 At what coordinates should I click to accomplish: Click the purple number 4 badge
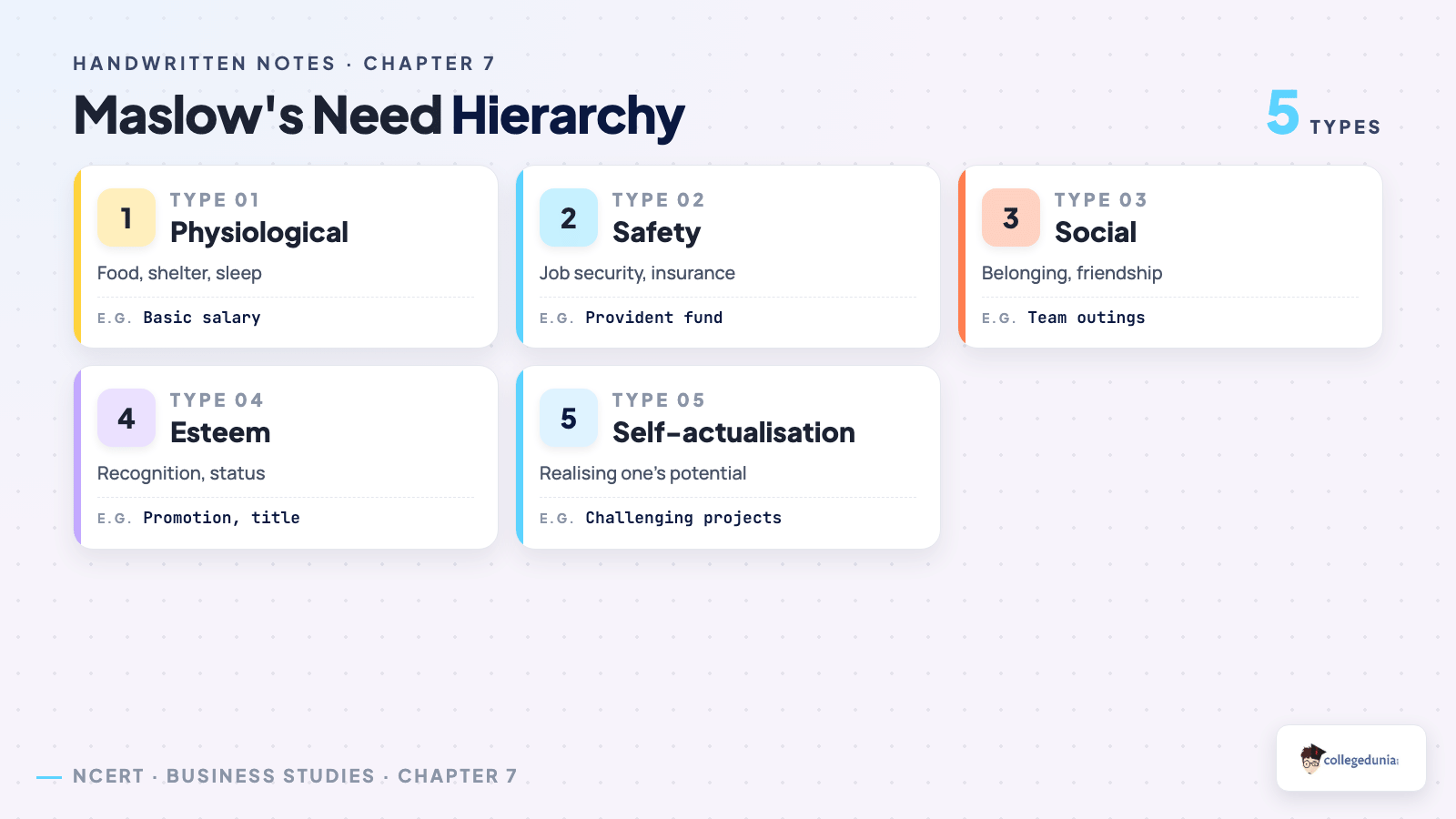click(x=126, y=418)
